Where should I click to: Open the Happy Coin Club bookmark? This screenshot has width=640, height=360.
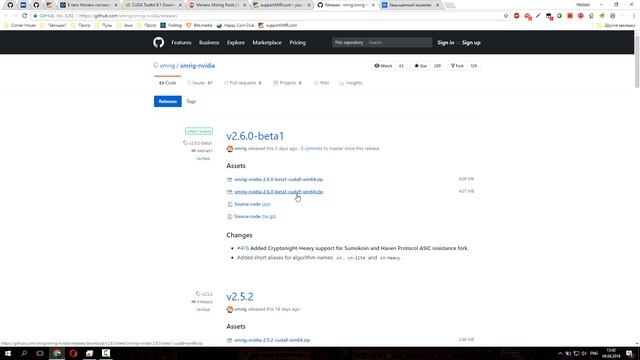pyautogui.click(x=235, y=25)
